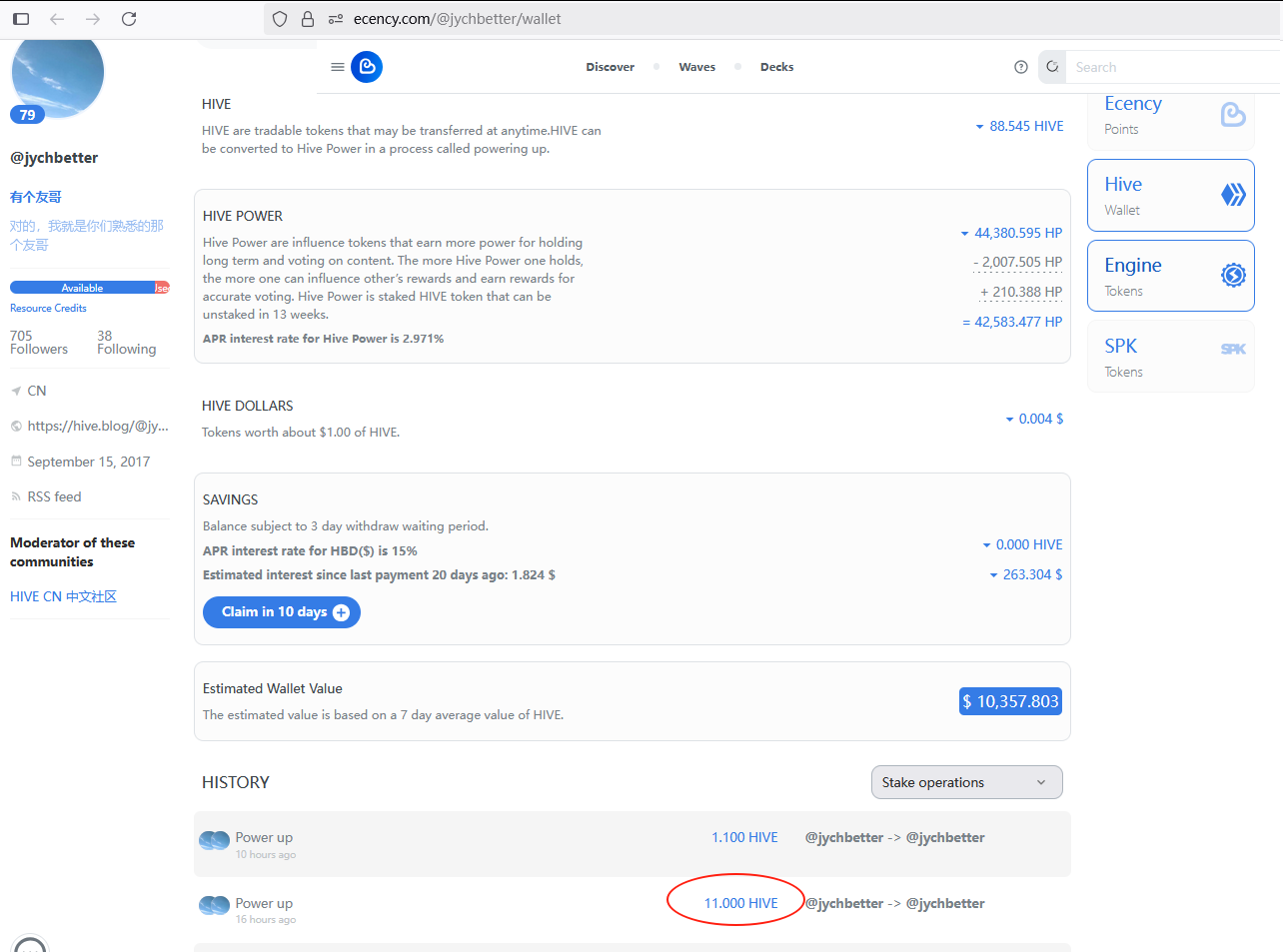
Task: Open the HIVE CN 中文社区 community link
Action: click(x=64, y=596)
